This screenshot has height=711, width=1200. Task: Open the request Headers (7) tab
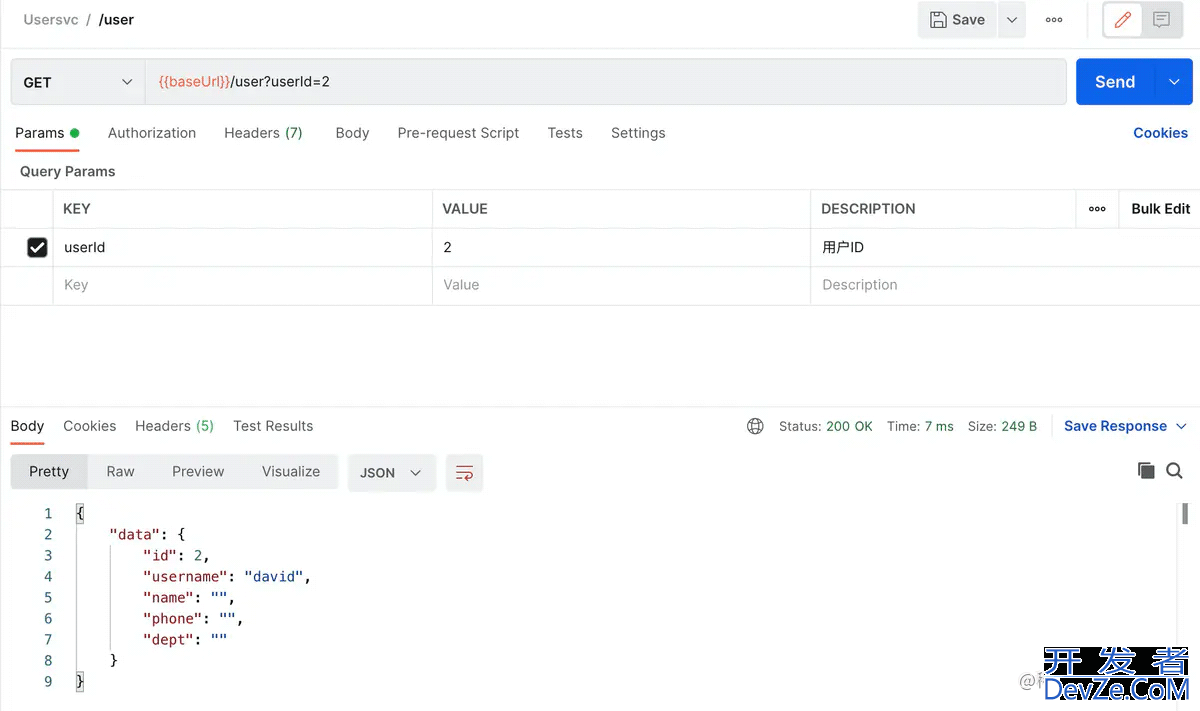click(x=263, y=133)
